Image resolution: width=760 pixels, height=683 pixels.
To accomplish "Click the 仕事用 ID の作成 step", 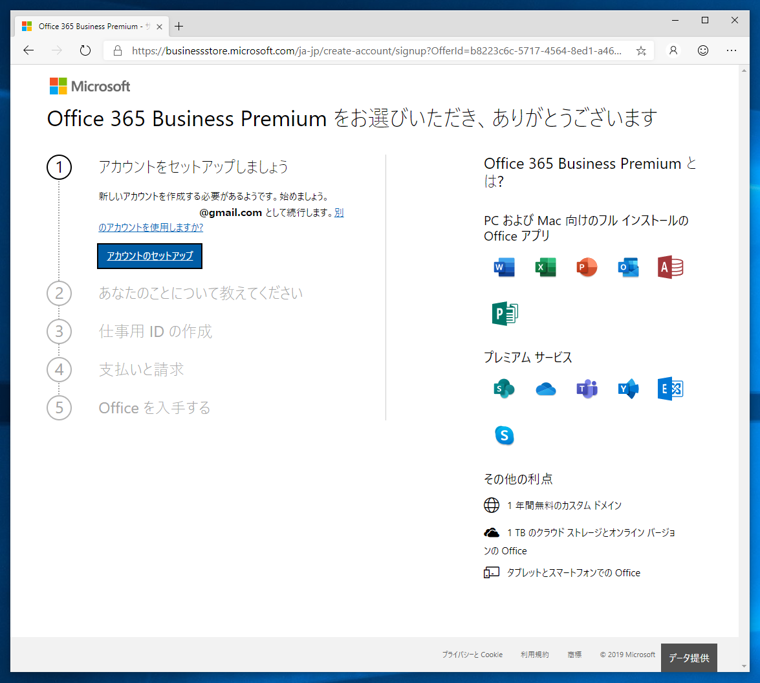I will (156, 332).
